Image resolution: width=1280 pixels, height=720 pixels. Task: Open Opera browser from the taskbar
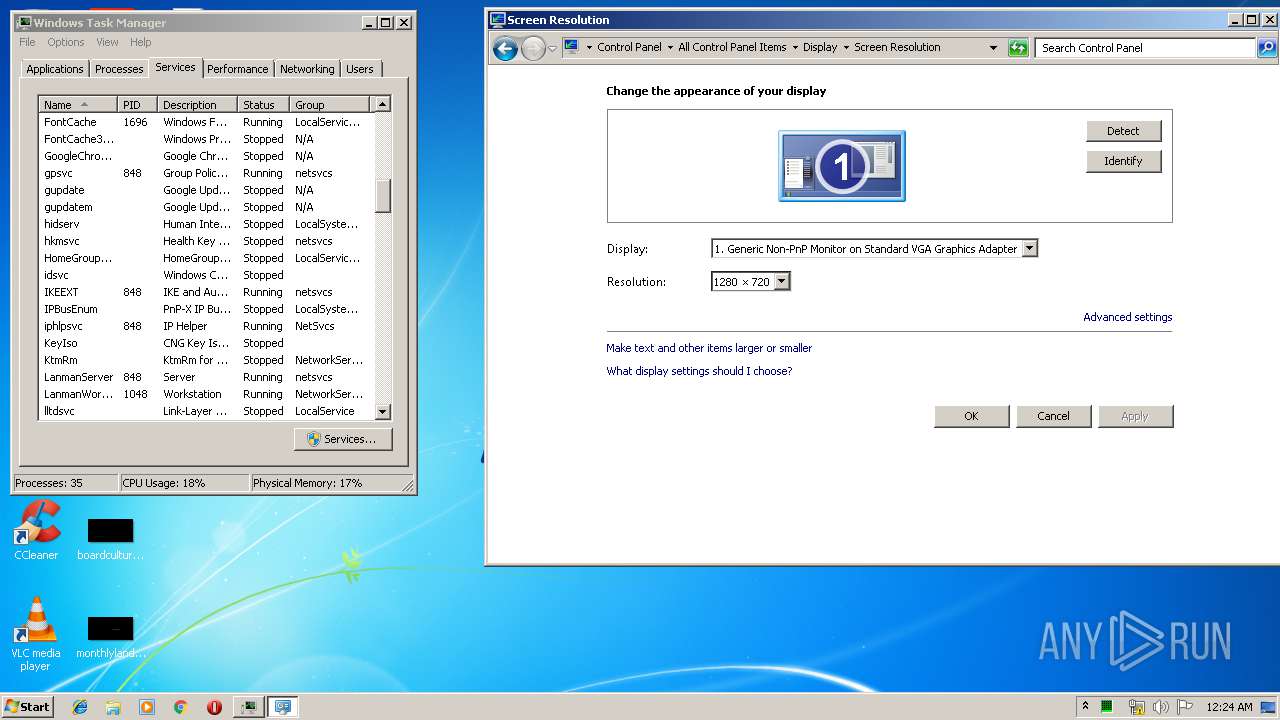click(x=214, y=707)
